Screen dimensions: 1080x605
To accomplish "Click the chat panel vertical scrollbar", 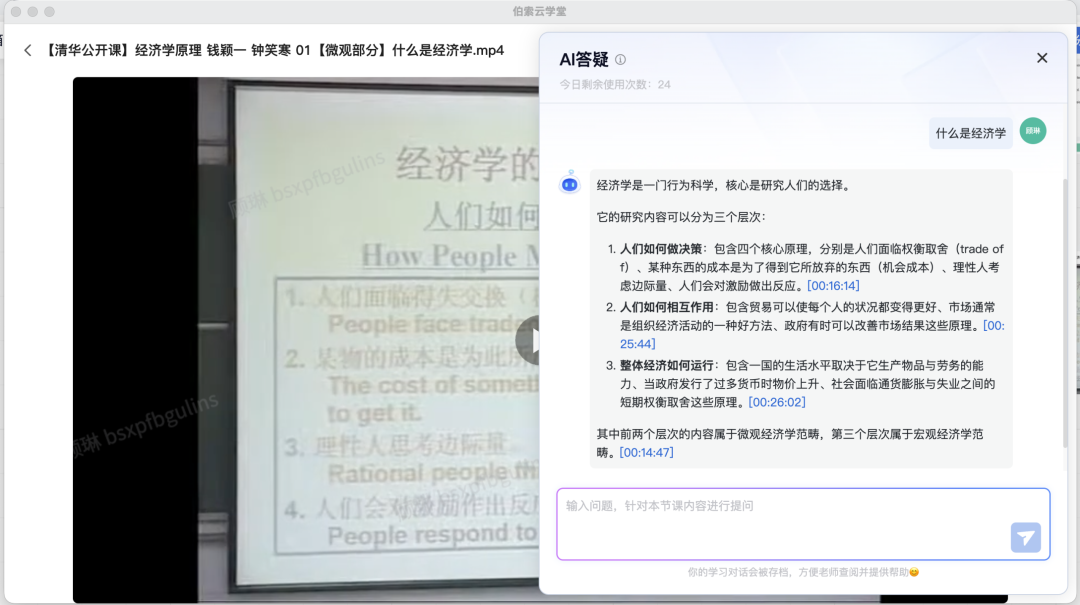I will coord(1065,314).
